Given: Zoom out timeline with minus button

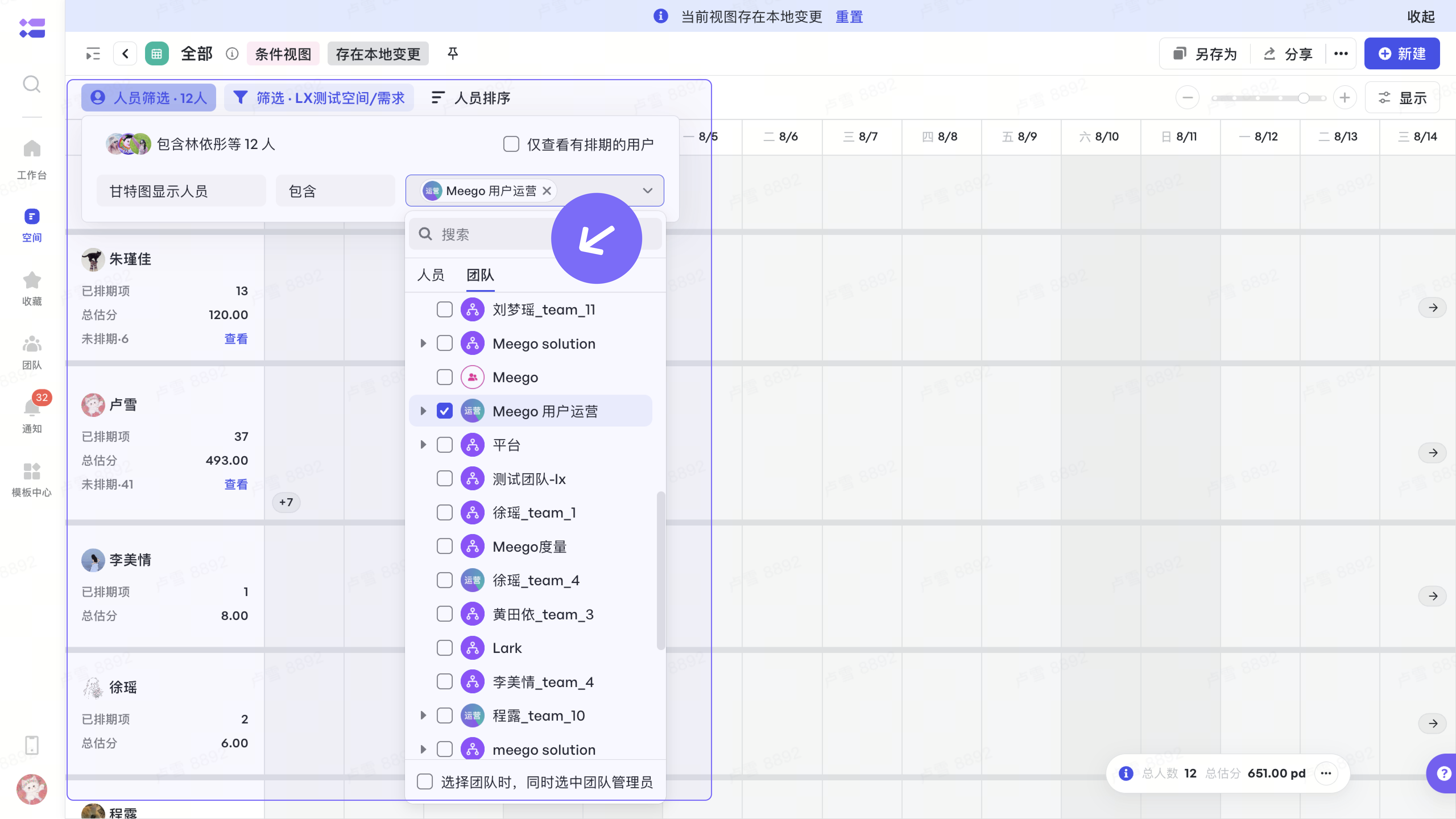Looking at the screenshot, I should 1188,98.
